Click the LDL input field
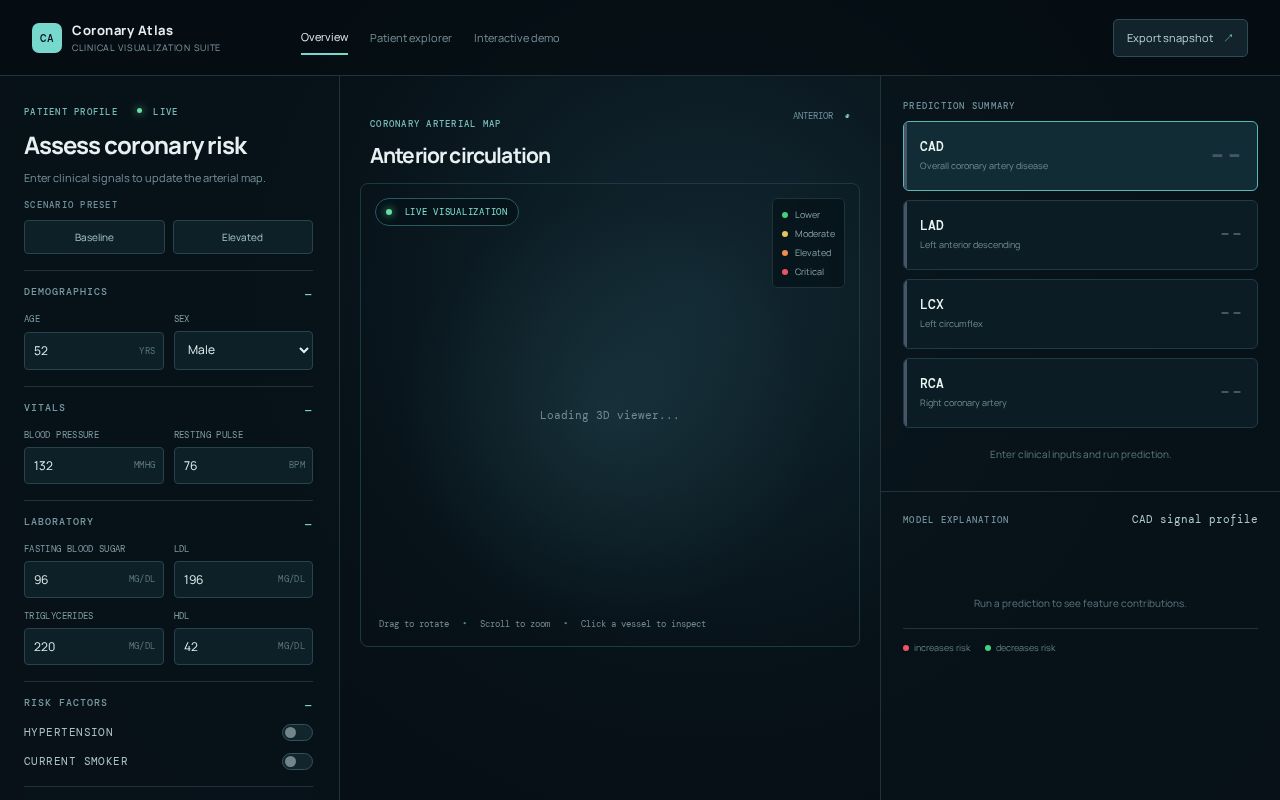 [243, 579]
